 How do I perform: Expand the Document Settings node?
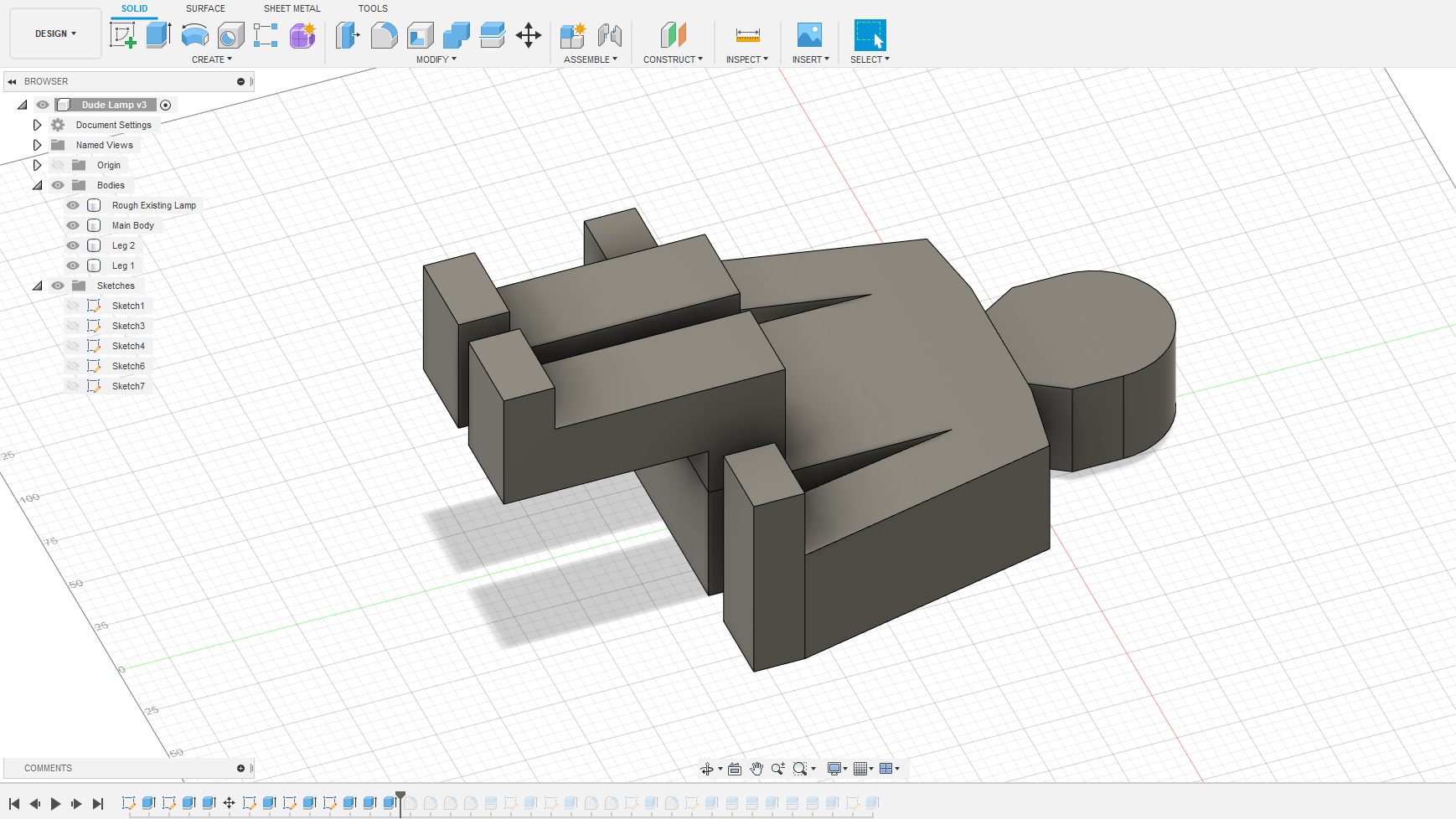coord(37,125)
